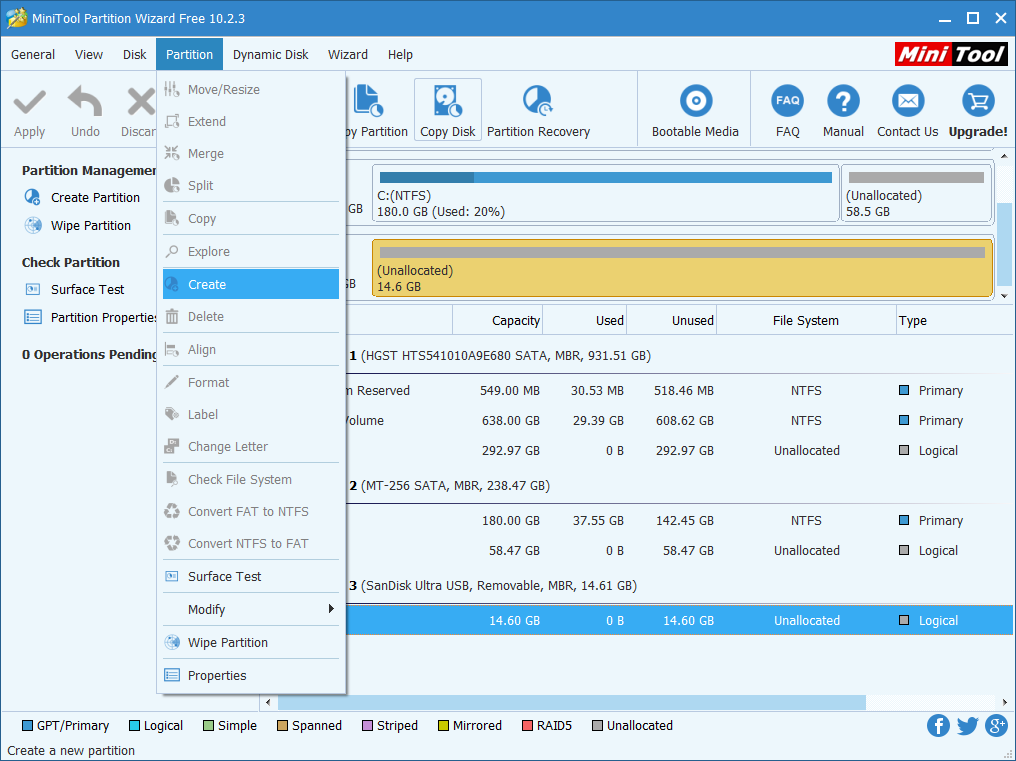Screen dimensions: 1016x761
Task: Choose Create from the Partition menu
Action: (x=207, y=285)
